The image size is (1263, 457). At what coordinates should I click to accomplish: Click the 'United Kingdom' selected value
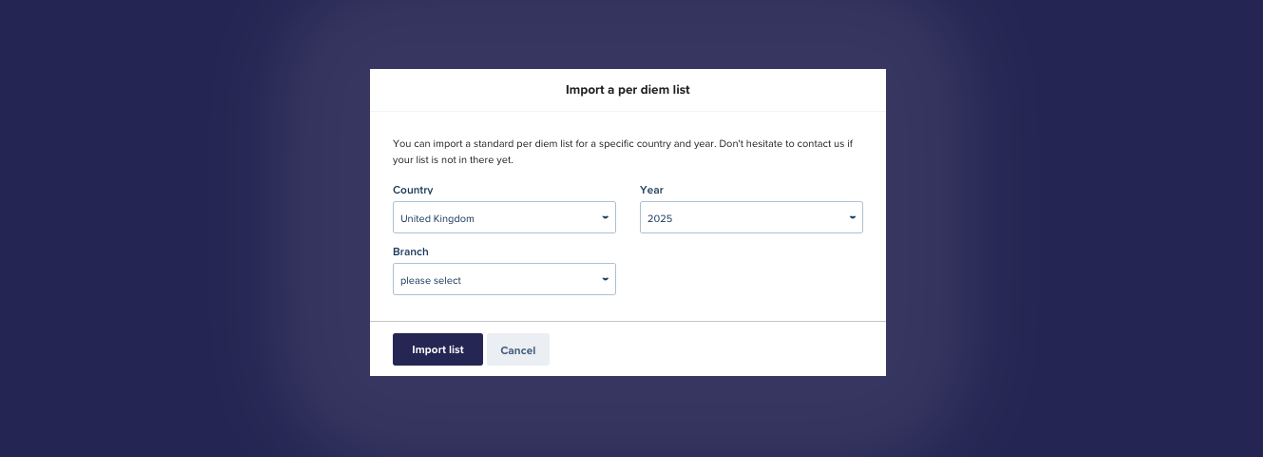pyautogui.click(x=437, y=218)
